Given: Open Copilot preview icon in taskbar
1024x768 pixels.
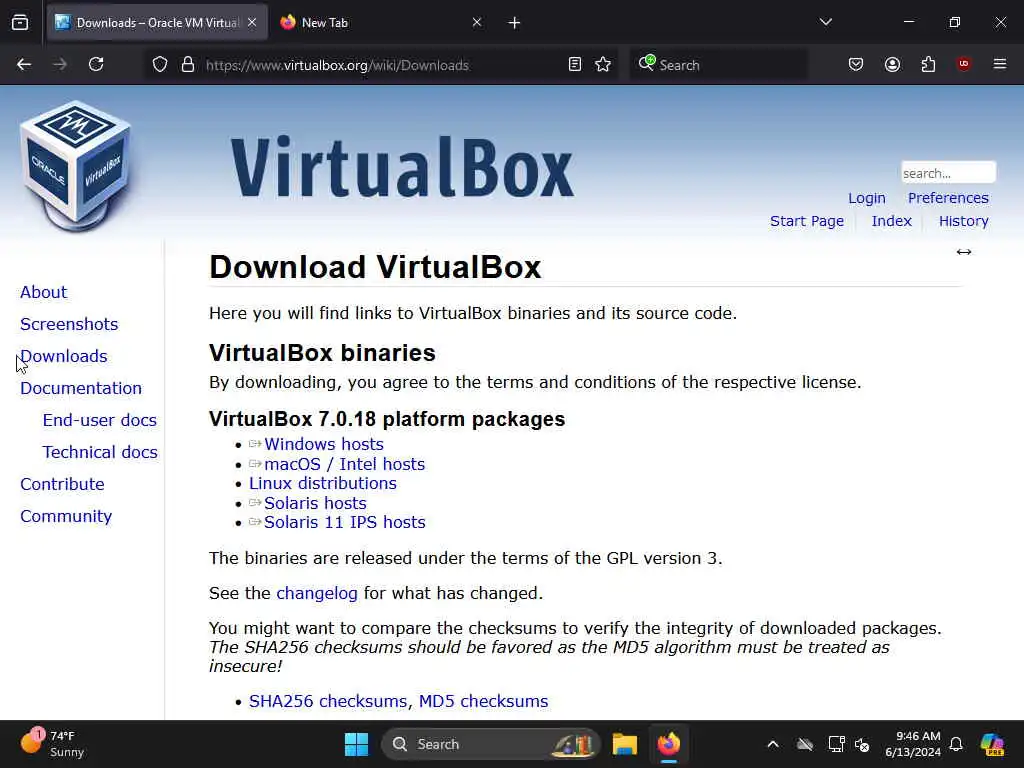Looking at the screenshot, I should point(993,744).
